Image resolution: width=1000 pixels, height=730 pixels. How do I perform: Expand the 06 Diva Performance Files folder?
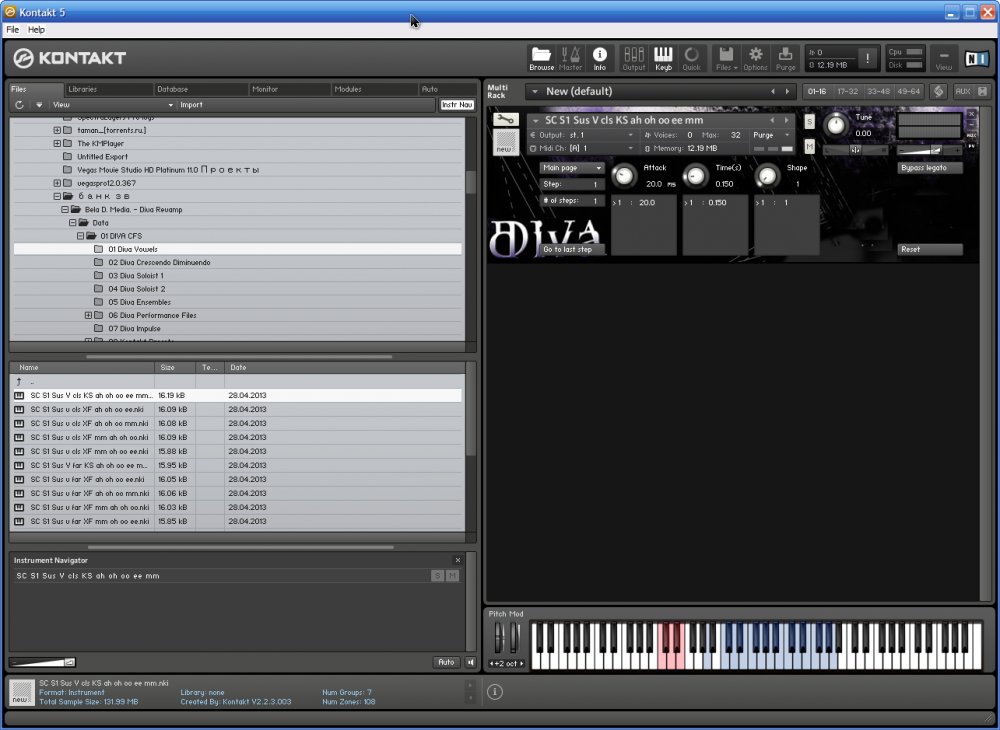[89, 315]
